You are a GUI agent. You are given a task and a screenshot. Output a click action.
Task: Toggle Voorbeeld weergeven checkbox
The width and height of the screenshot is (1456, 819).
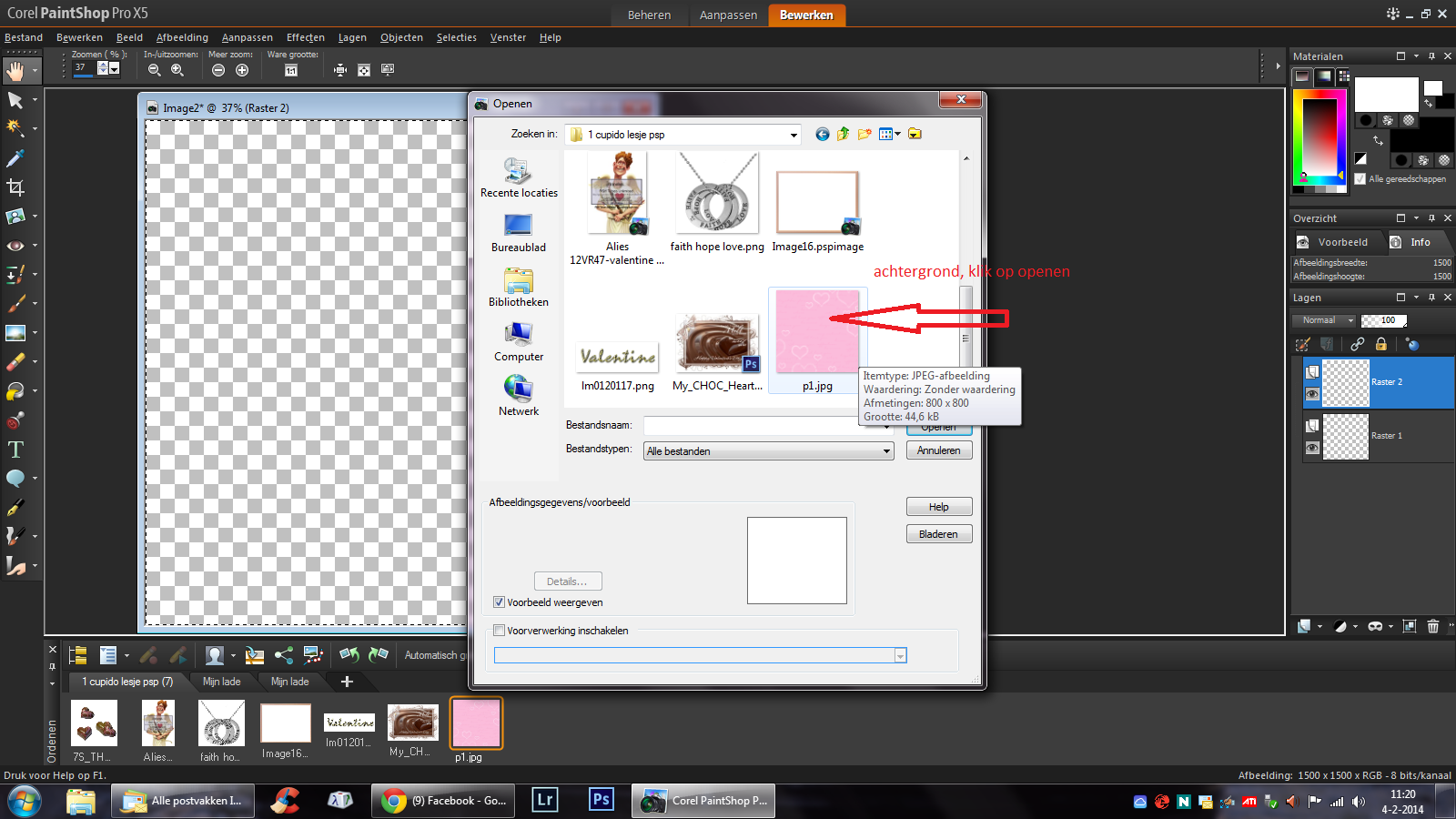tap(499, 602)
